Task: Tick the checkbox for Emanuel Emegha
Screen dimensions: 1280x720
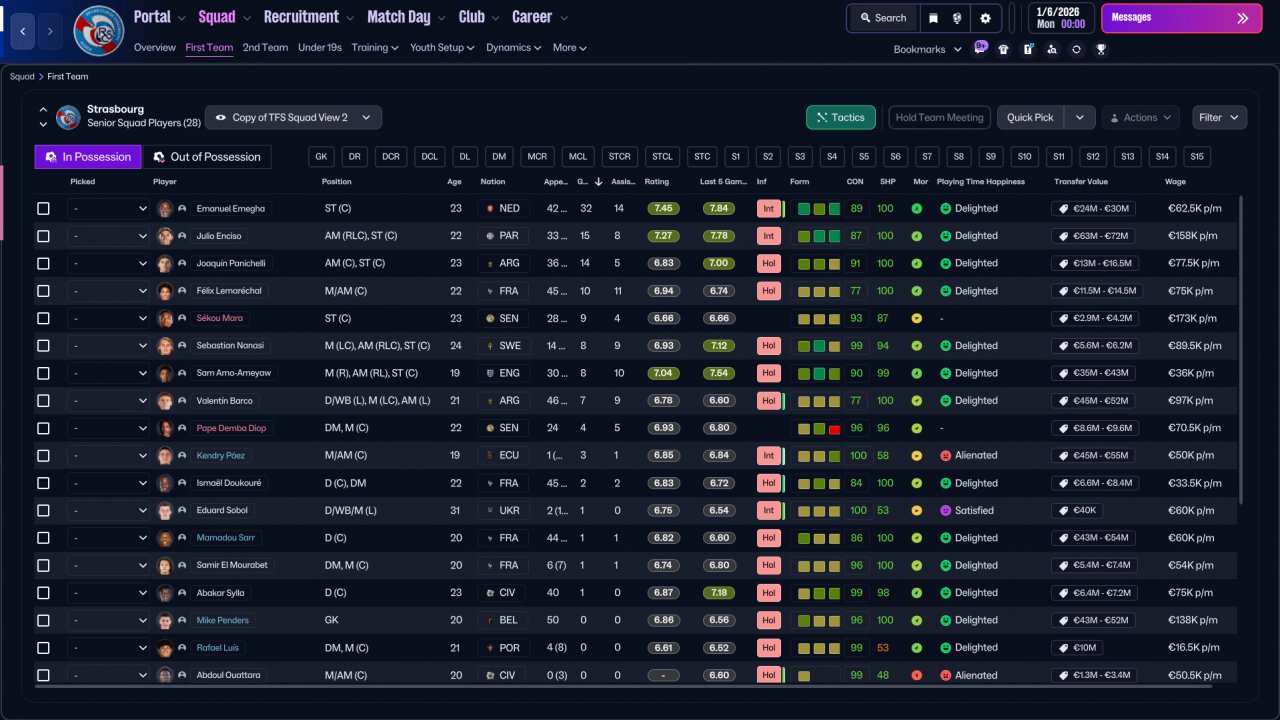Action: tap(43, 208)
